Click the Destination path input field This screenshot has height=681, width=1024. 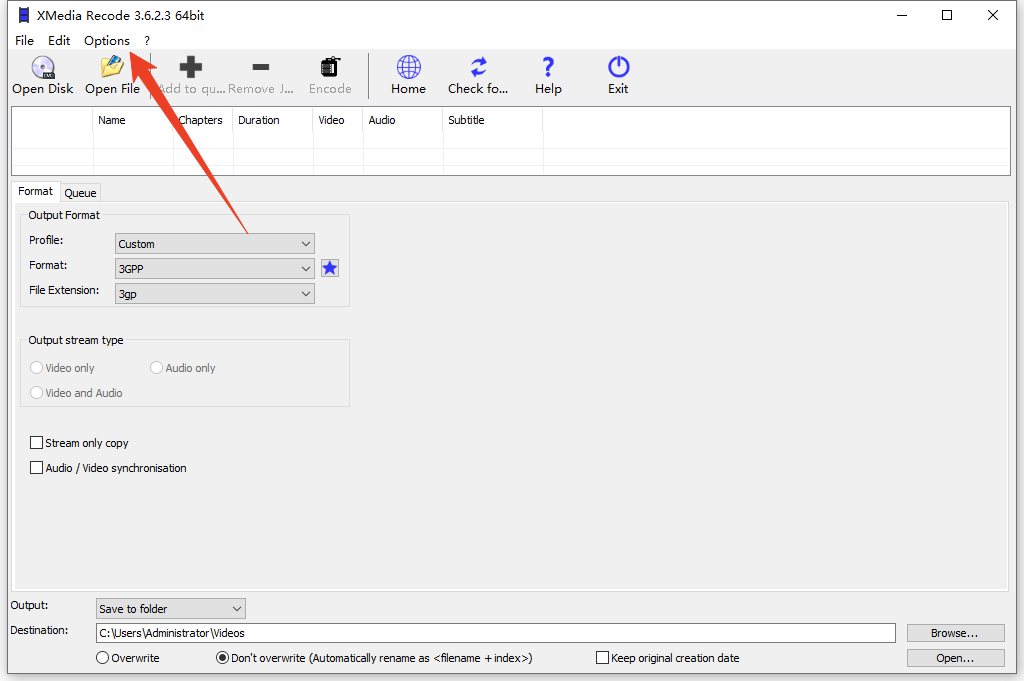pyautogui.click(x=495, y=633)
